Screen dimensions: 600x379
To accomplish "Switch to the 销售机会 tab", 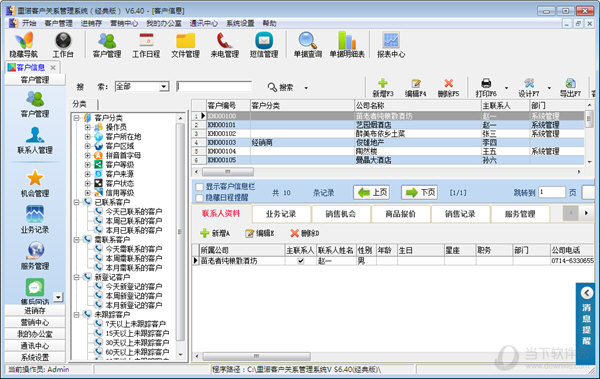I will pos(341,214).
